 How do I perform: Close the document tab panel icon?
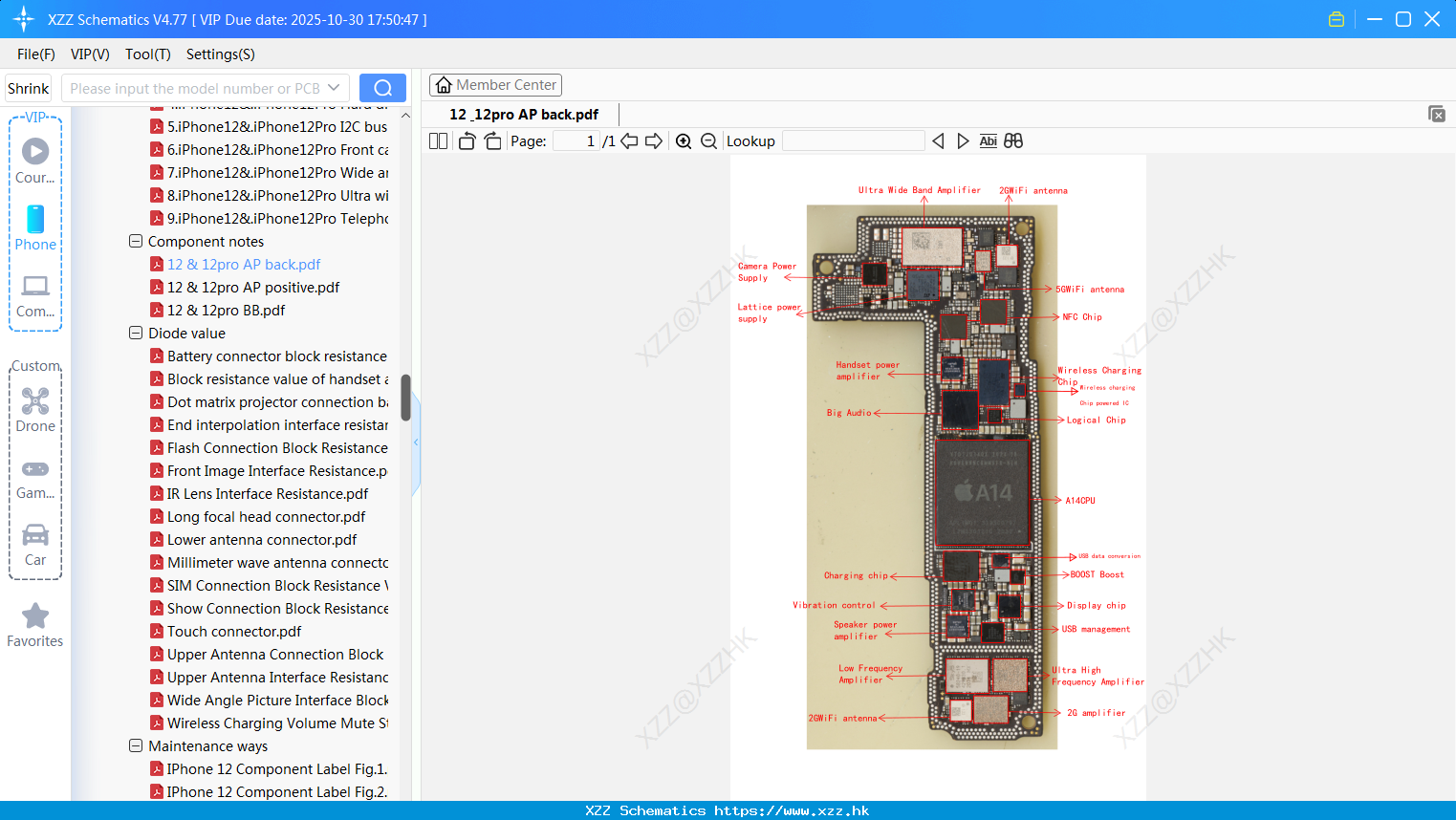click(1437, 114)
